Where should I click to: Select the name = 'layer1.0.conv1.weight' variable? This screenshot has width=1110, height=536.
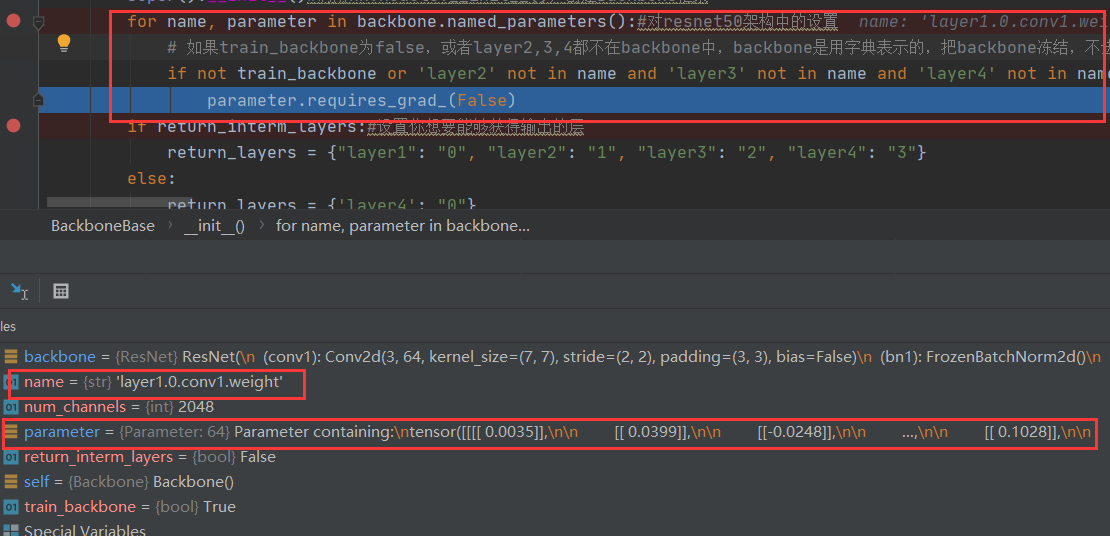pyautogui.click(x=154, y=382)
